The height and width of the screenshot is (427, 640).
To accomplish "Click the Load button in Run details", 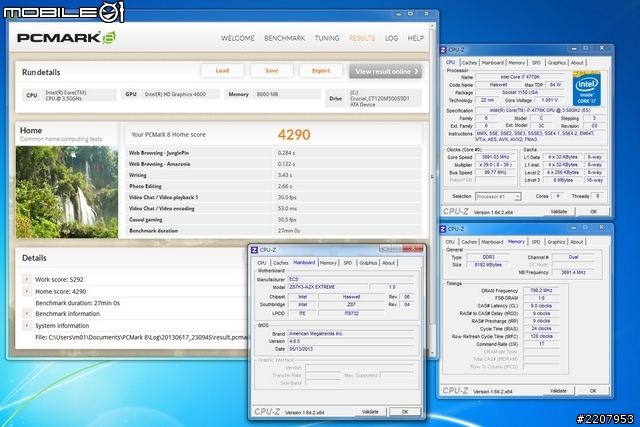I will [x=222, y=71].
